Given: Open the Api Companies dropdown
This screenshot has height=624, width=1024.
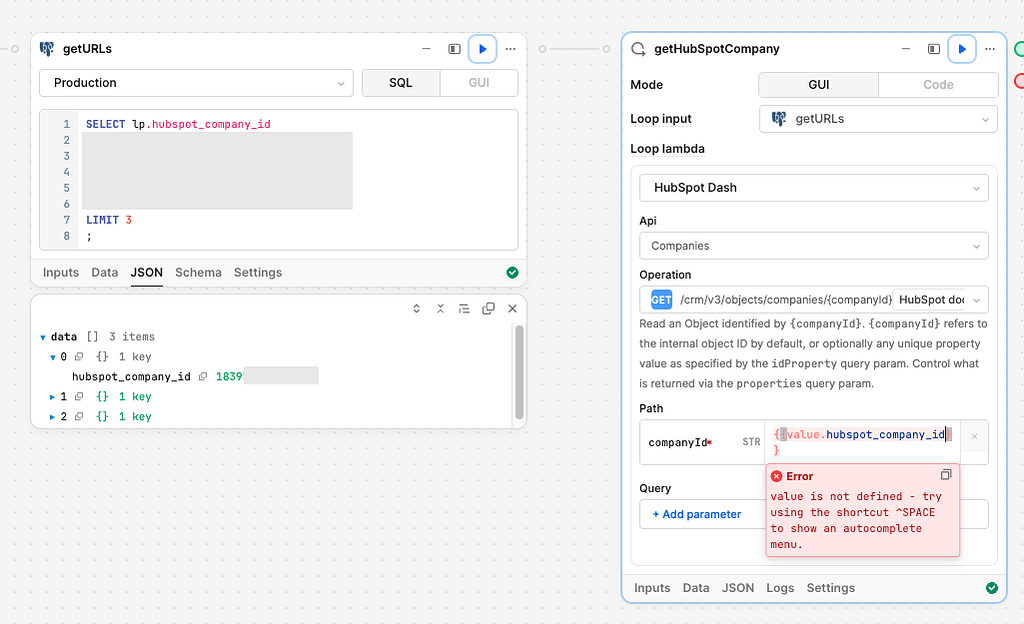Looking at the screenshot, I should click(813, 245).
